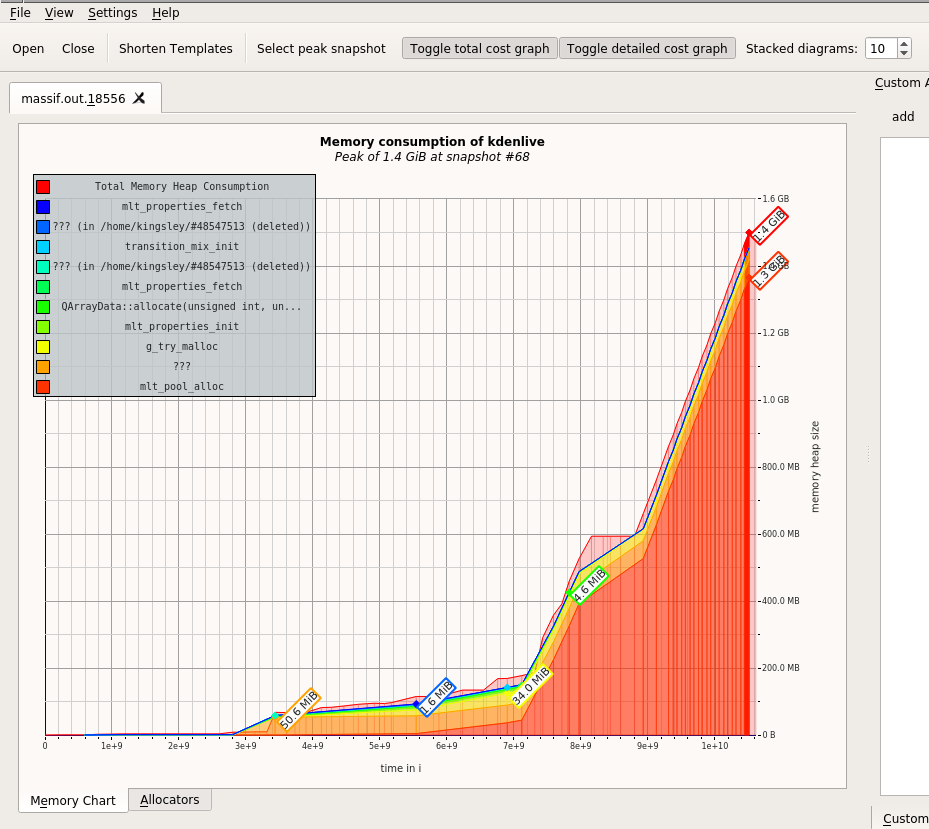
Task: Click Select peak snapshot
Action: click(x=321, y=49)
